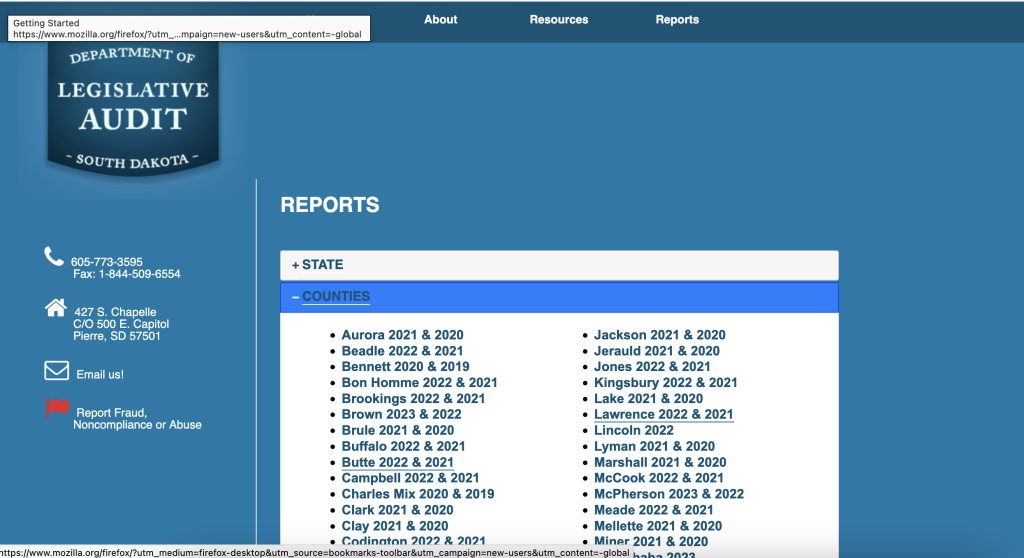This screenshot has width=1024, height=558.
Task: Click the red flag Report Fraud icon
Action: 58,408
